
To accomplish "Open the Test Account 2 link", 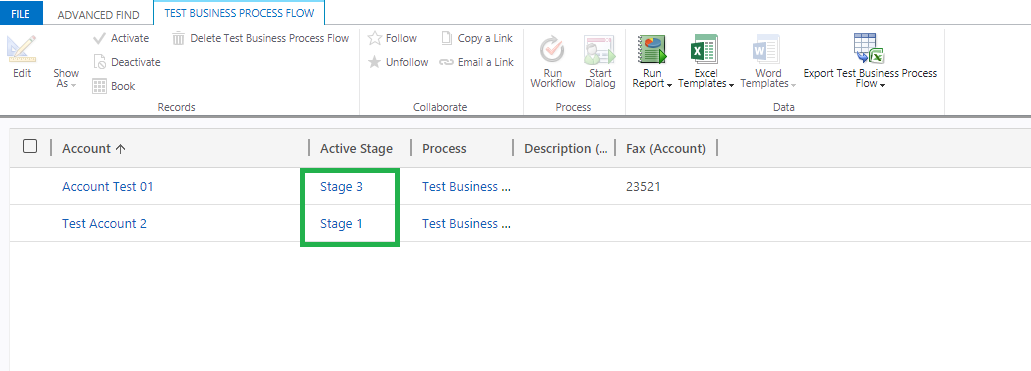I will [x=104, y=224].
